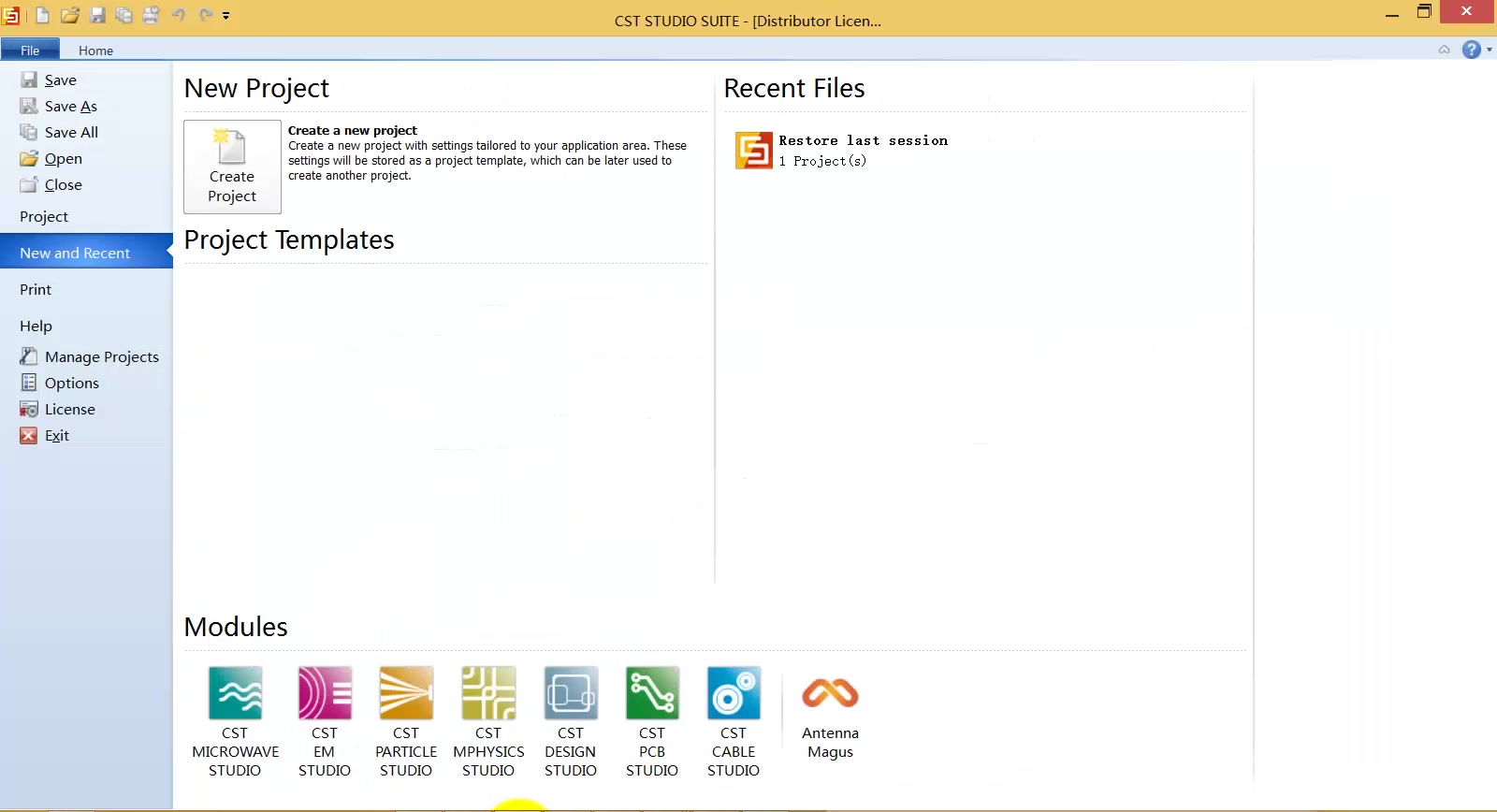The image size is (1497, 812).
Task: Launch CST Design Studio module
Action: (x=571, y=722)
